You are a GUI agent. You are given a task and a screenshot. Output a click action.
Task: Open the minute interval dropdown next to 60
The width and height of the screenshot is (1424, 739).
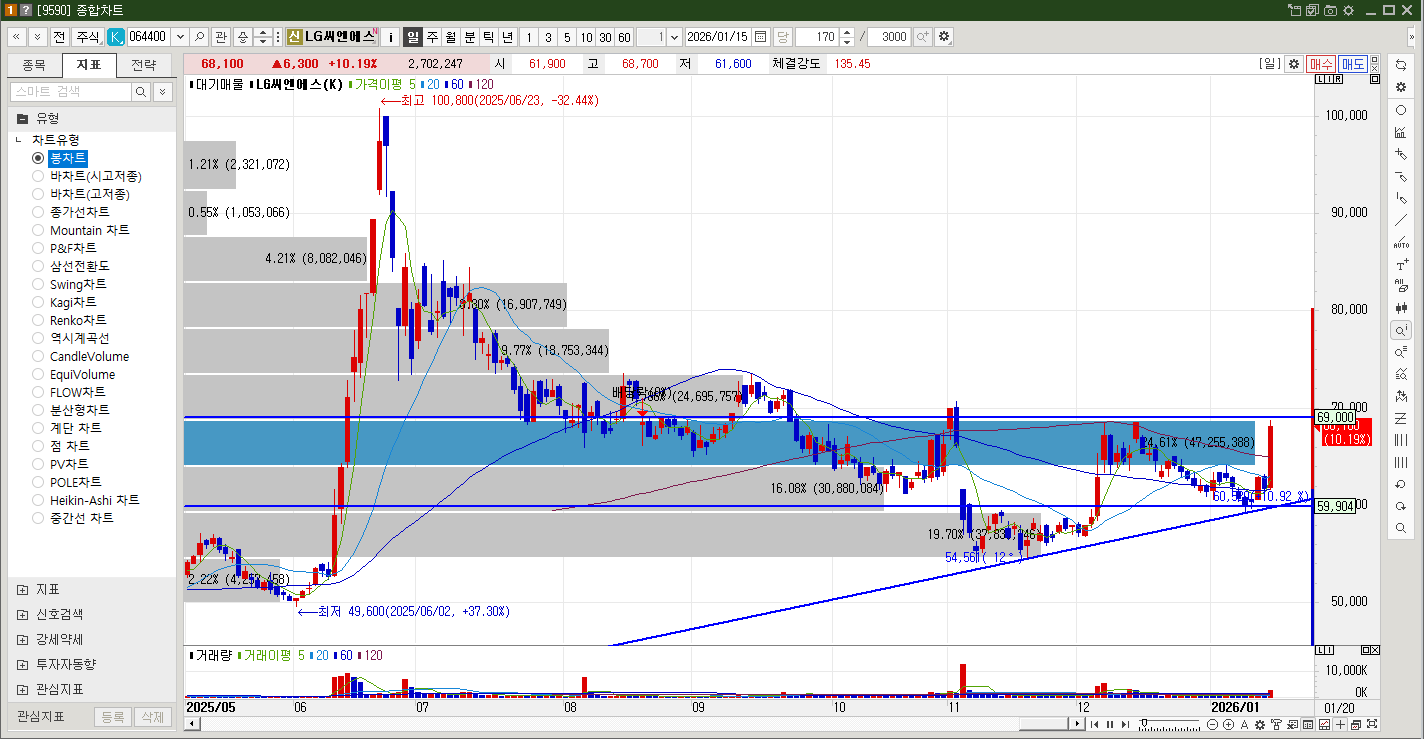(x=675, y=37)
